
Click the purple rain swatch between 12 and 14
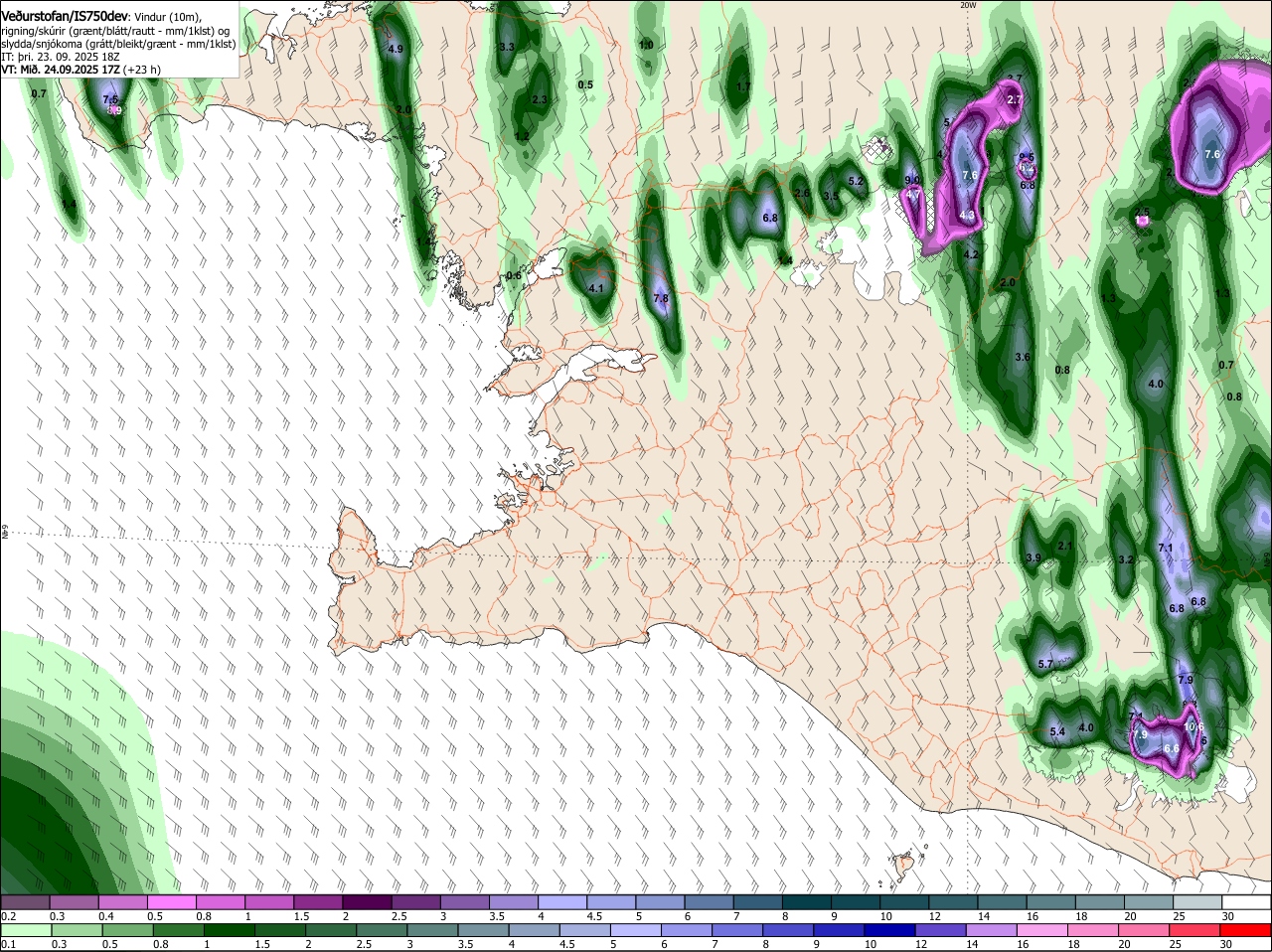tap(940, 930)
